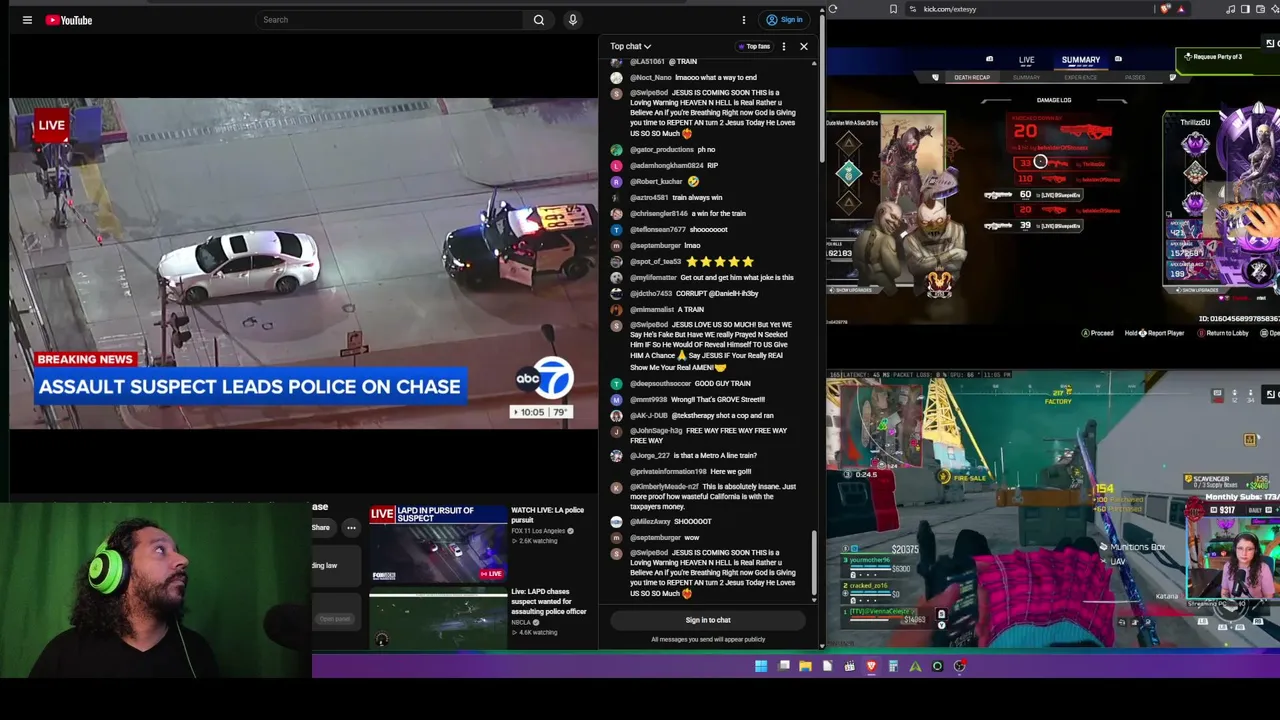1280x720 pixels.
Task: Open the Brave Shields lion icon
Action: pyautogui.click(x=1165, y=9)
